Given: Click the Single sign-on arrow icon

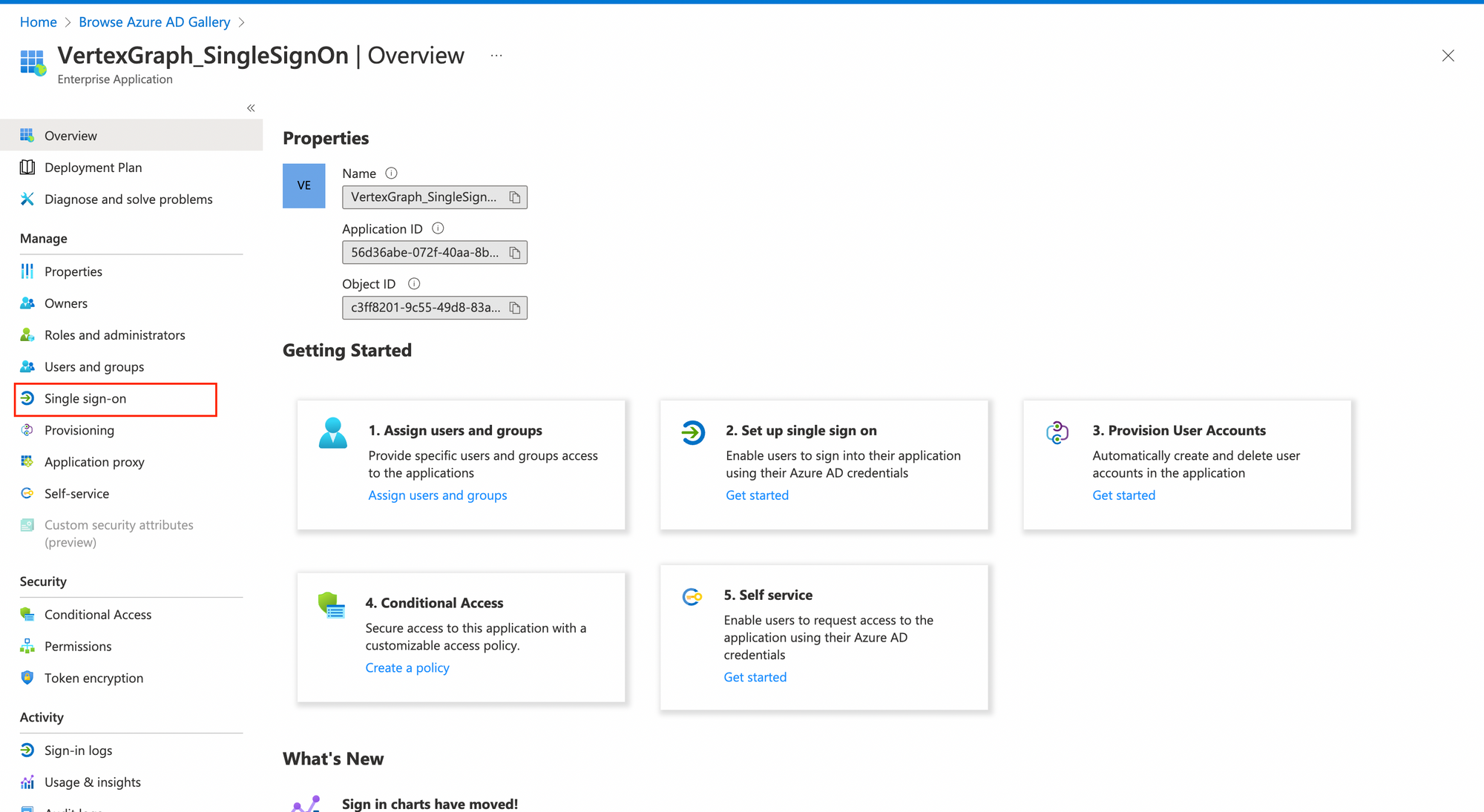Looking at the screenshot, I should click(x=27, y=398).
